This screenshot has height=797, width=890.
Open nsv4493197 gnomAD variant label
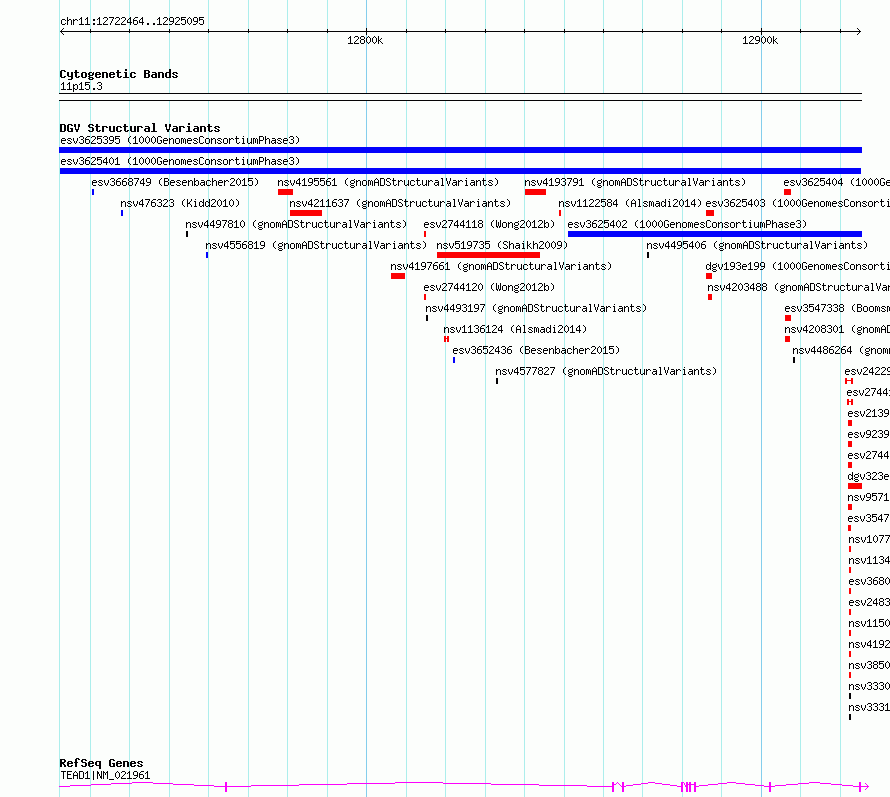click(536, 308)
